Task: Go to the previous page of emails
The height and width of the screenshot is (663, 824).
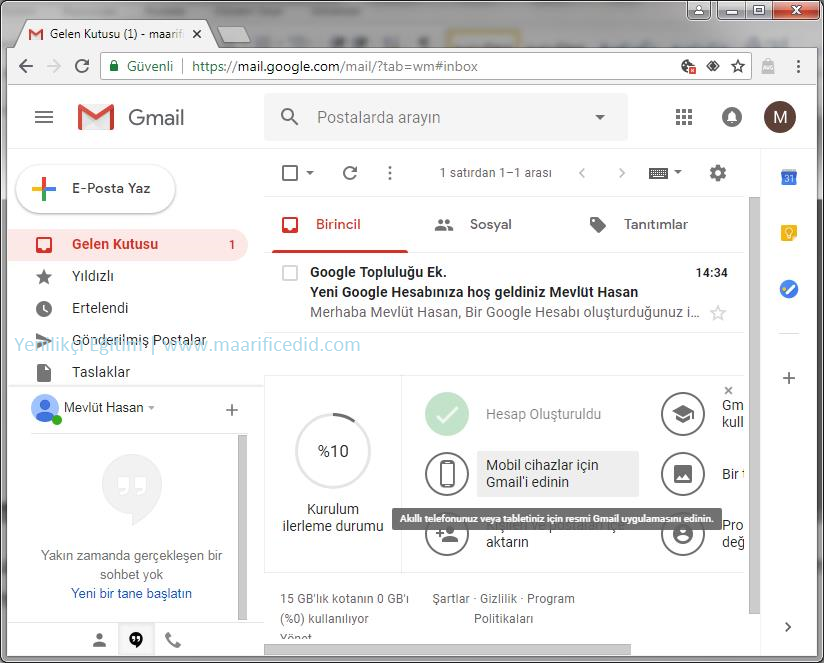Action: click(x=582, y=173)
